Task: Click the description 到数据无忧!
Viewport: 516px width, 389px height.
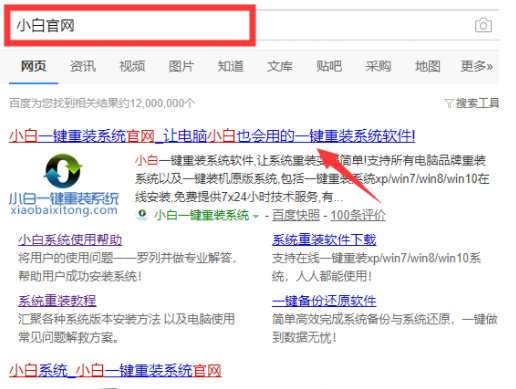Action: [x=304, y=337]
